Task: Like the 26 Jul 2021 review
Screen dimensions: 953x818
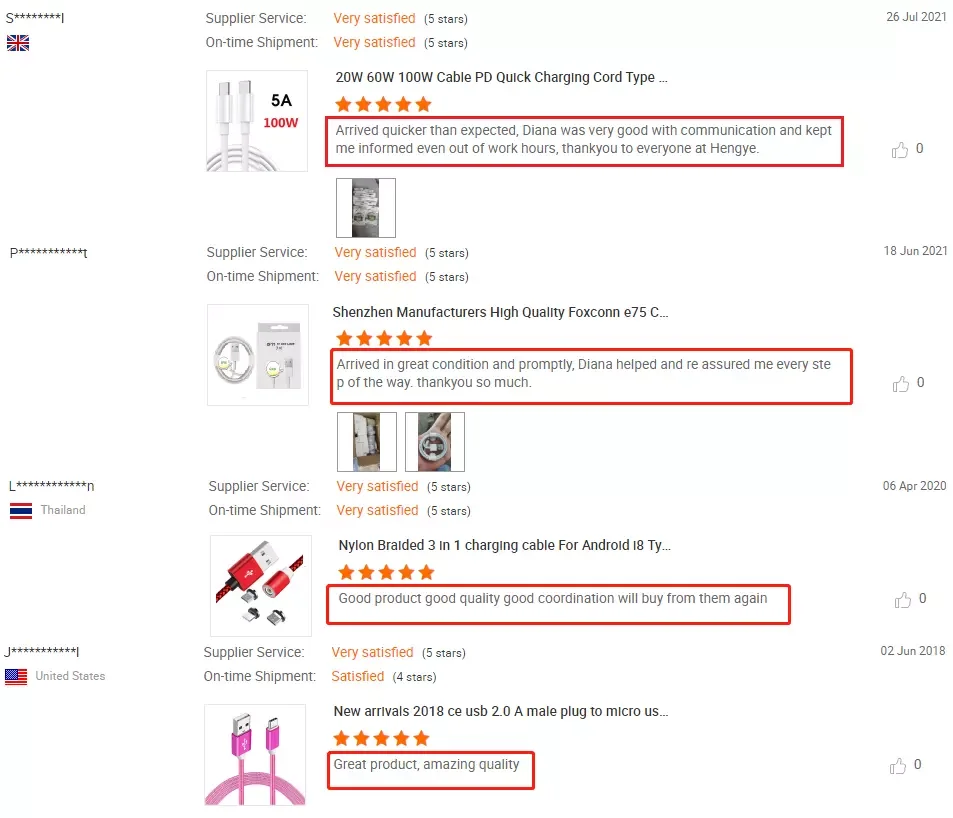Action: 900,150
